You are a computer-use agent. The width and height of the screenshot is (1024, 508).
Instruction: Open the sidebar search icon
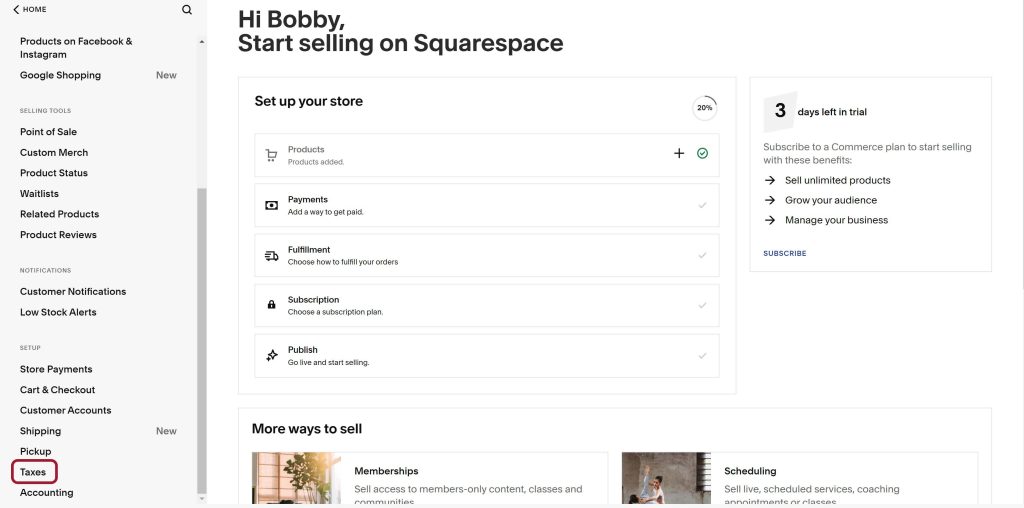click(187, 10)
